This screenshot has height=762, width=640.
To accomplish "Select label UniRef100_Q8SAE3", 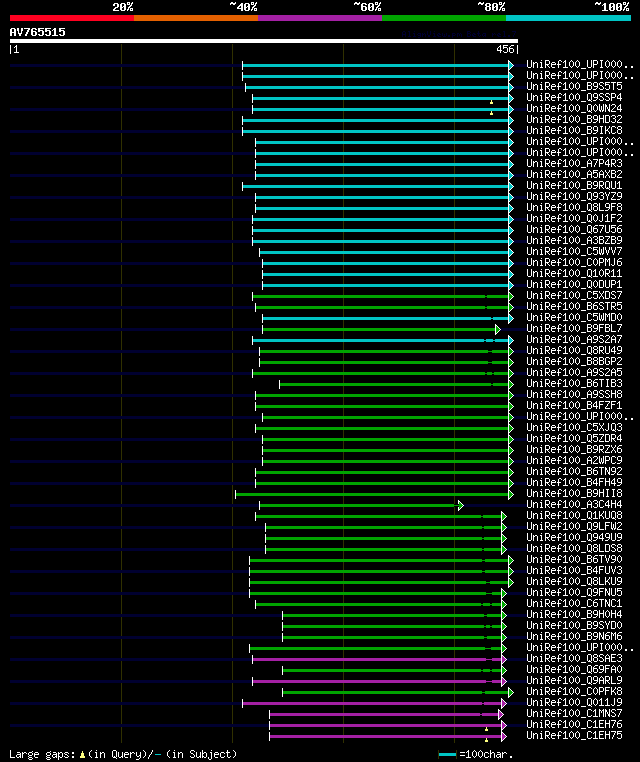I will pyautogui.click(x=574, y=658).
